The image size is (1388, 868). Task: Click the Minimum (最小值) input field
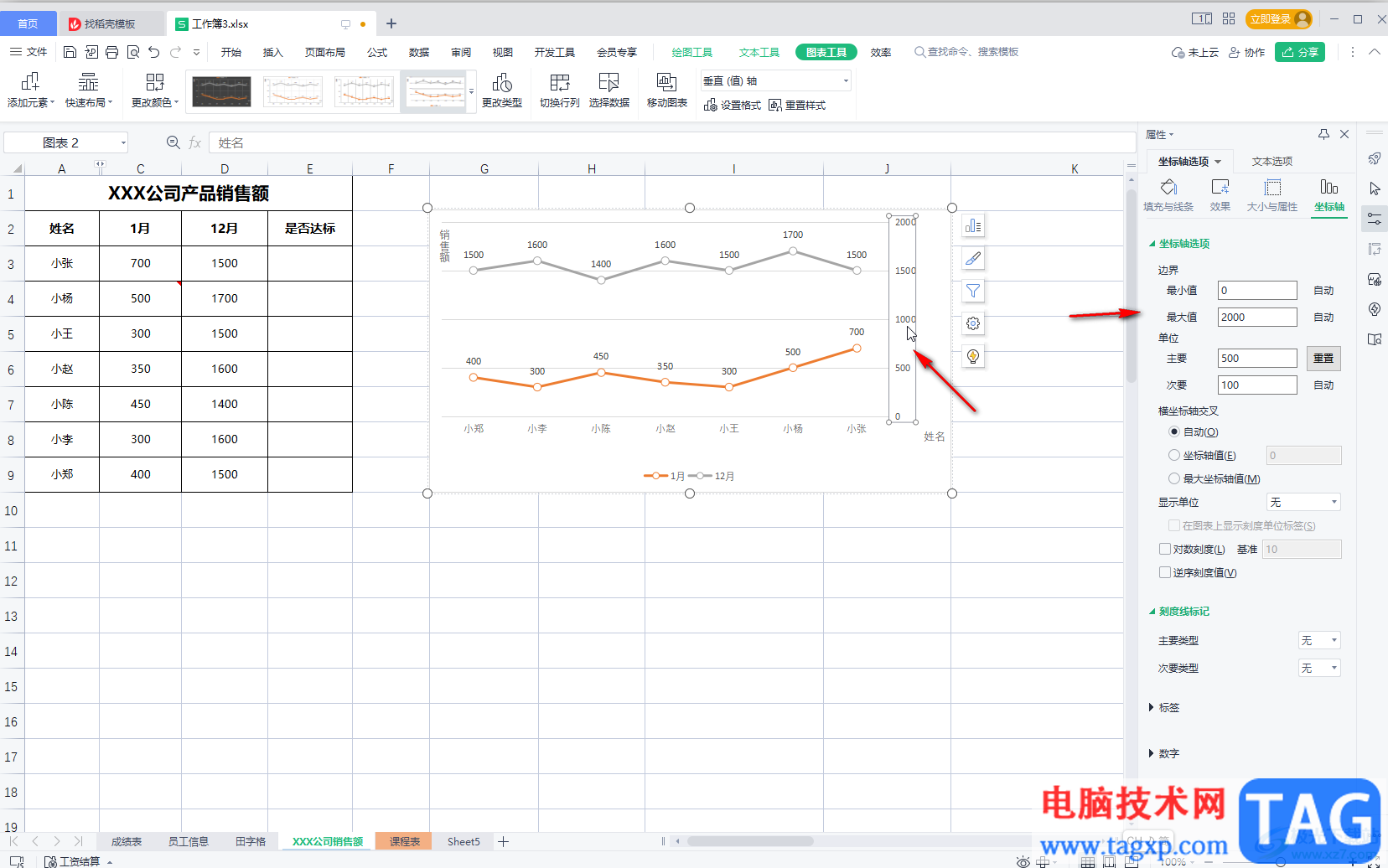point(1257,291)
